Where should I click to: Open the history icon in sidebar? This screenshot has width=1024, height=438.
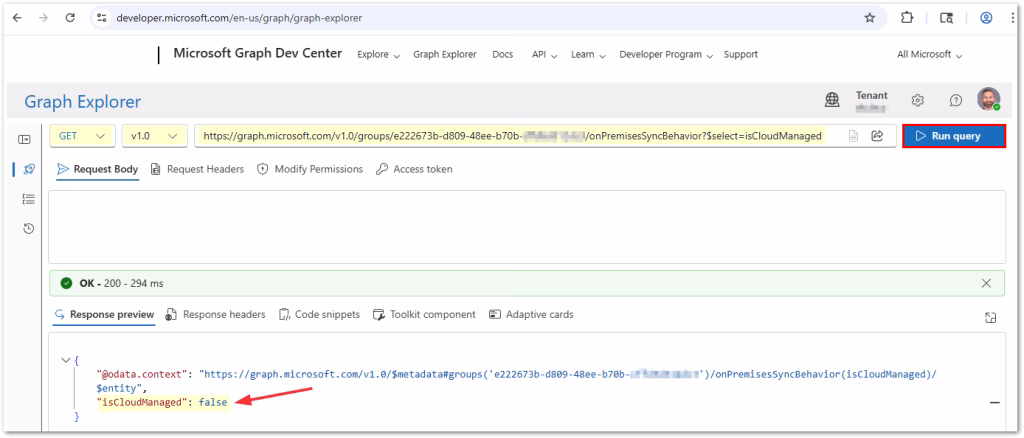point(29,229)
